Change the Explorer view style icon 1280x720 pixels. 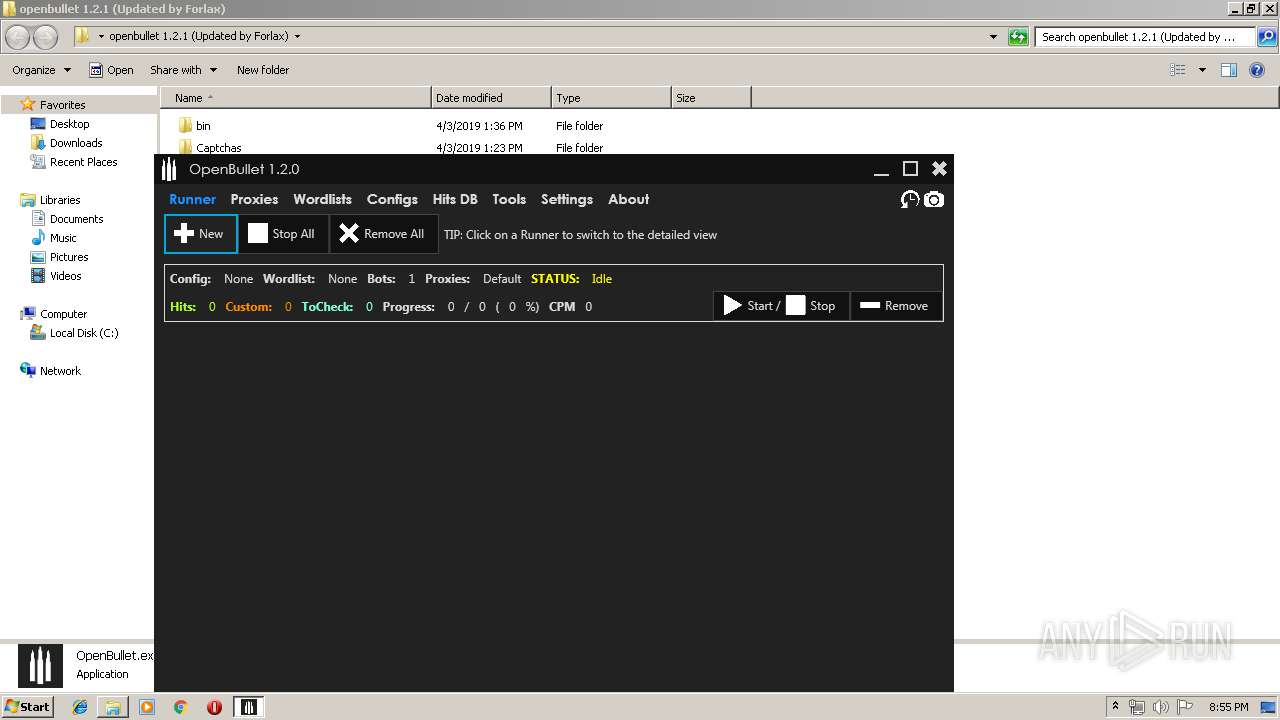coord(1178,70)
